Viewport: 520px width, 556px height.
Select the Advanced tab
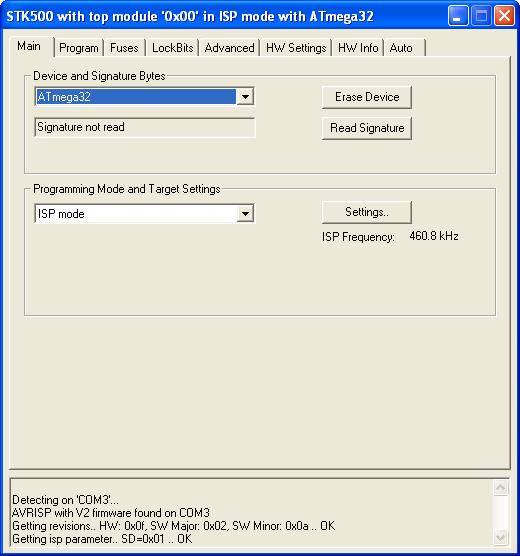[x=229, y=48]
